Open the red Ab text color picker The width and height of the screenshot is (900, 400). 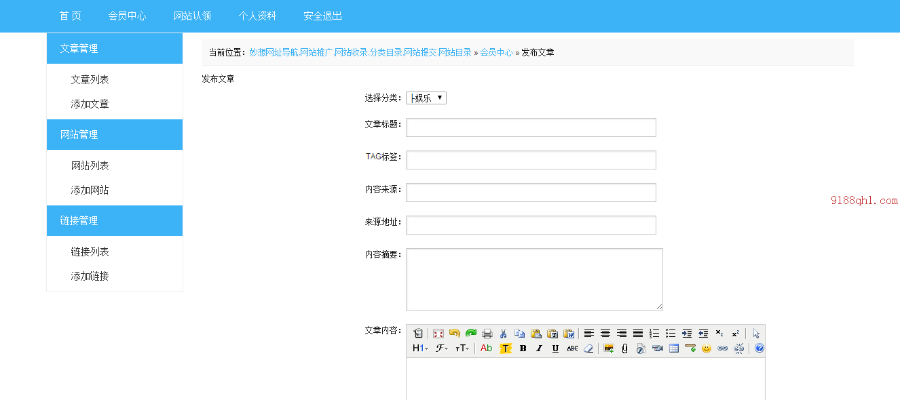click(x=486, y=348)
